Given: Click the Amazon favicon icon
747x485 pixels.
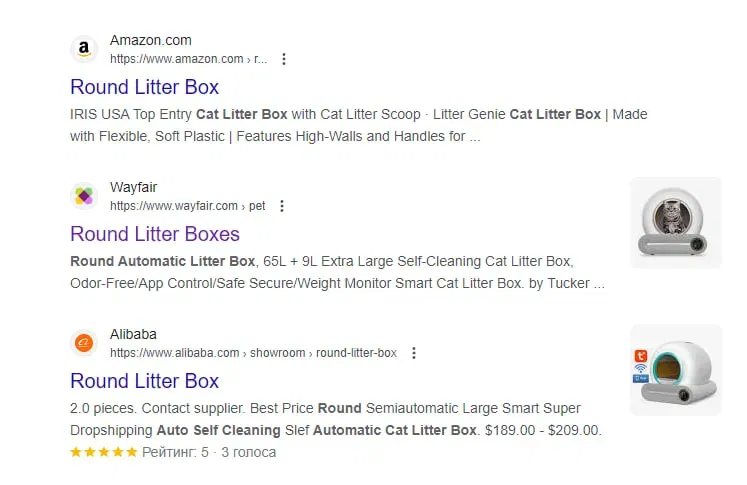Looking at the screenshot, I should click(85, 49).
